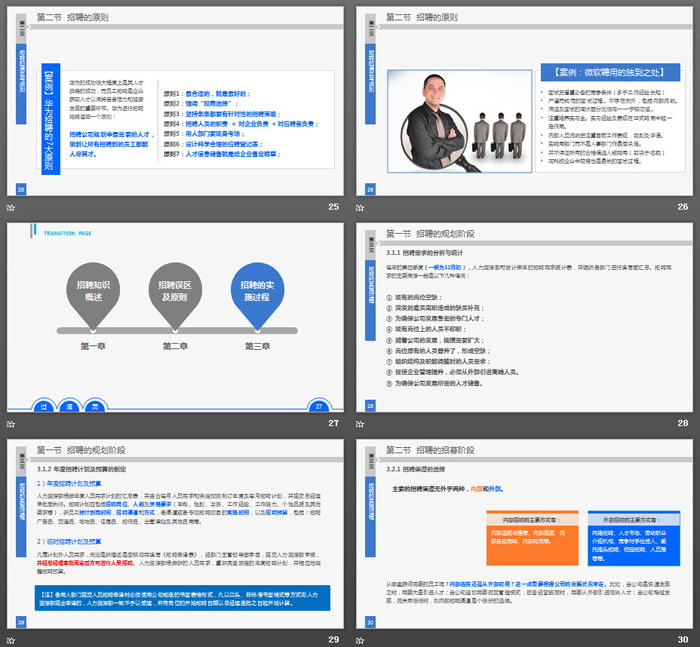The height and width of the screenshot is (647, 700).
Task: Select slide 27 transition page thumbnail
Action: (x=174, y=318)
